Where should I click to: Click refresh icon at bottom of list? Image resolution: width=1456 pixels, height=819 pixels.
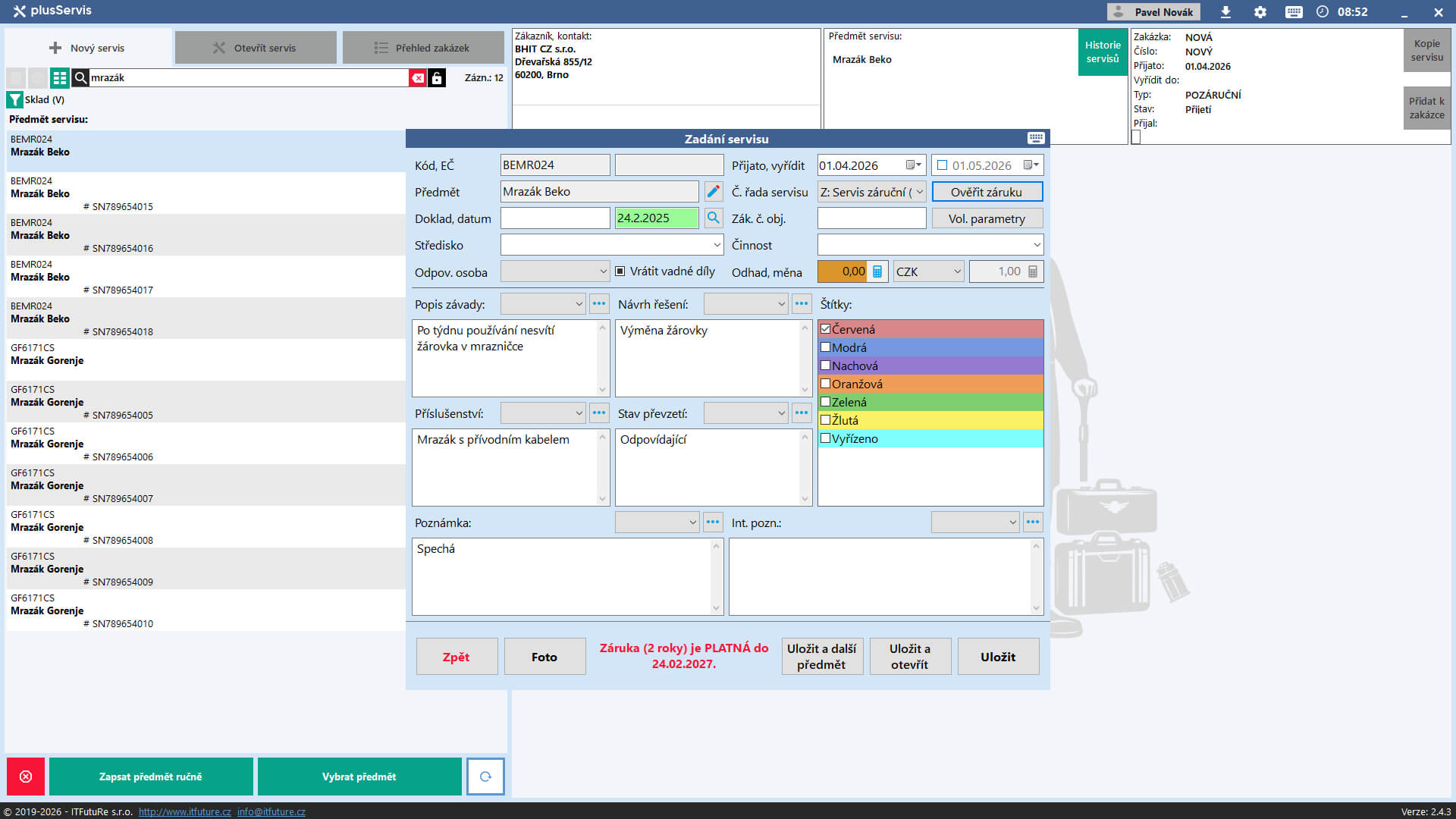485,777
